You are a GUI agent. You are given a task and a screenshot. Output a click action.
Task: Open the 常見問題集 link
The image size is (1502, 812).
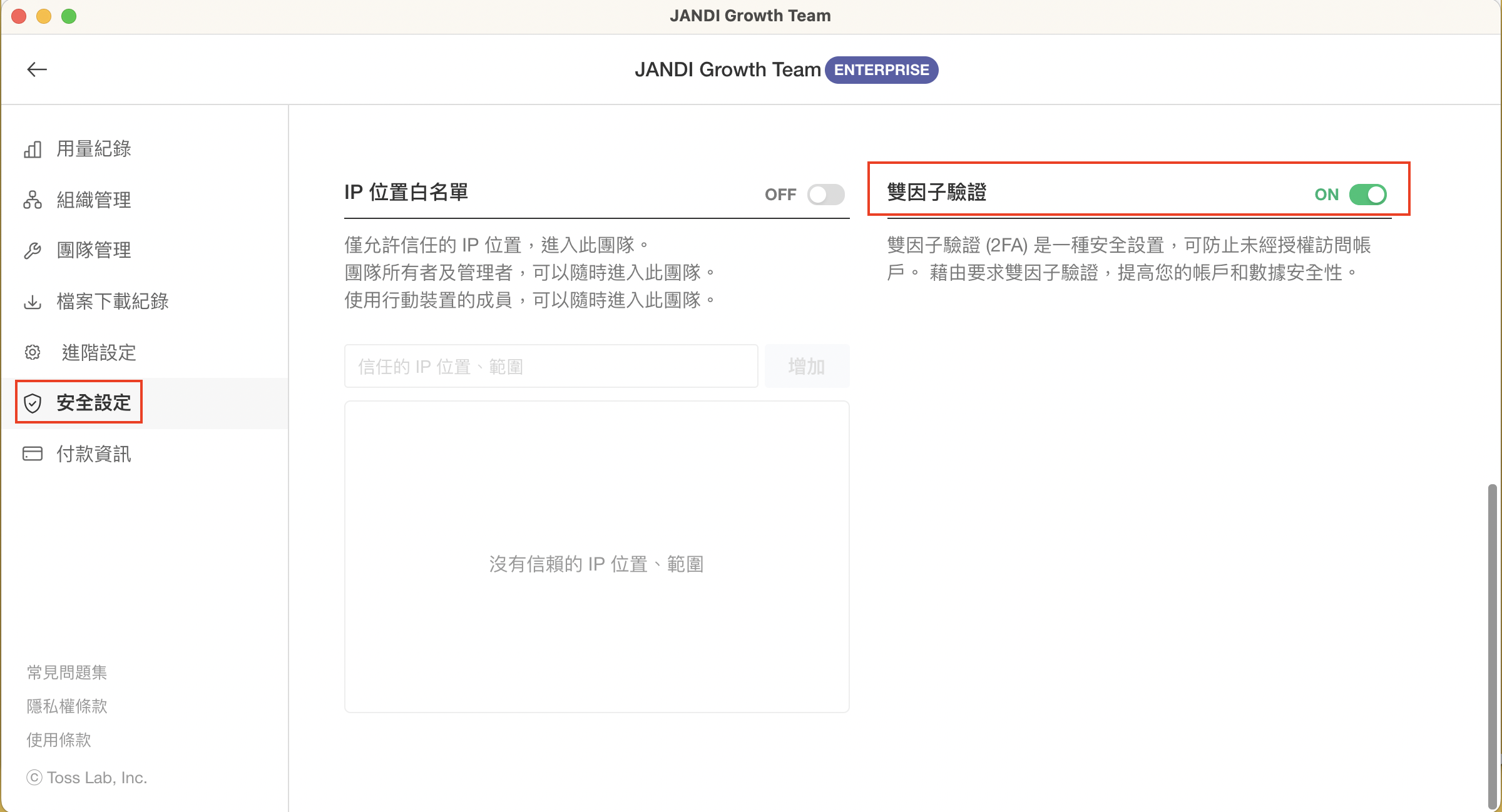[x=67, y=672]
